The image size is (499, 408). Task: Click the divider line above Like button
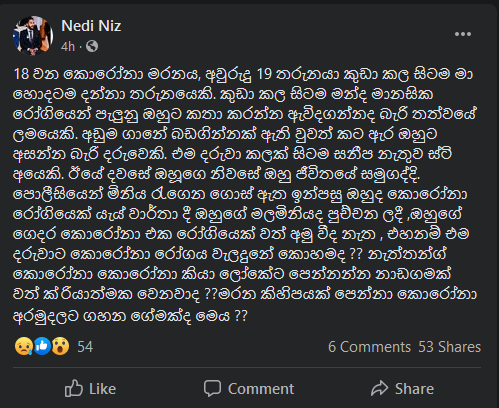pos(247,368)
